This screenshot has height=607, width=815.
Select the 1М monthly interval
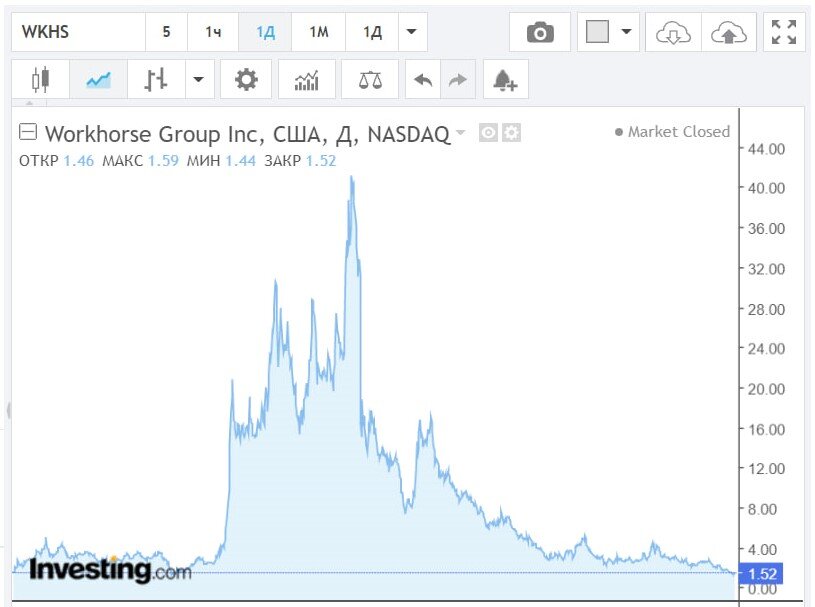pyautogui.click(x=319, y=32)
